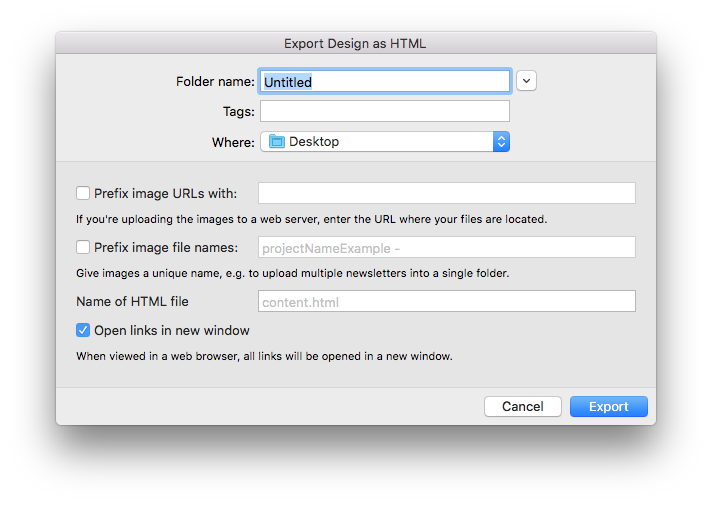Enable the Prefix image URLs with checkbox
This screenshot has height=505, width=712.
click(x=83, y=193)
